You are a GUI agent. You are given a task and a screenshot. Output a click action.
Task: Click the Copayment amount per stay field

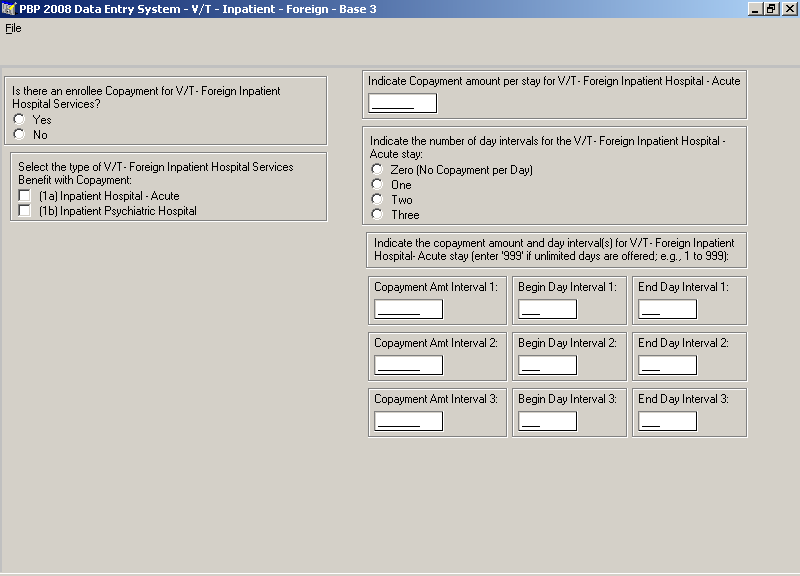point(403,103)
